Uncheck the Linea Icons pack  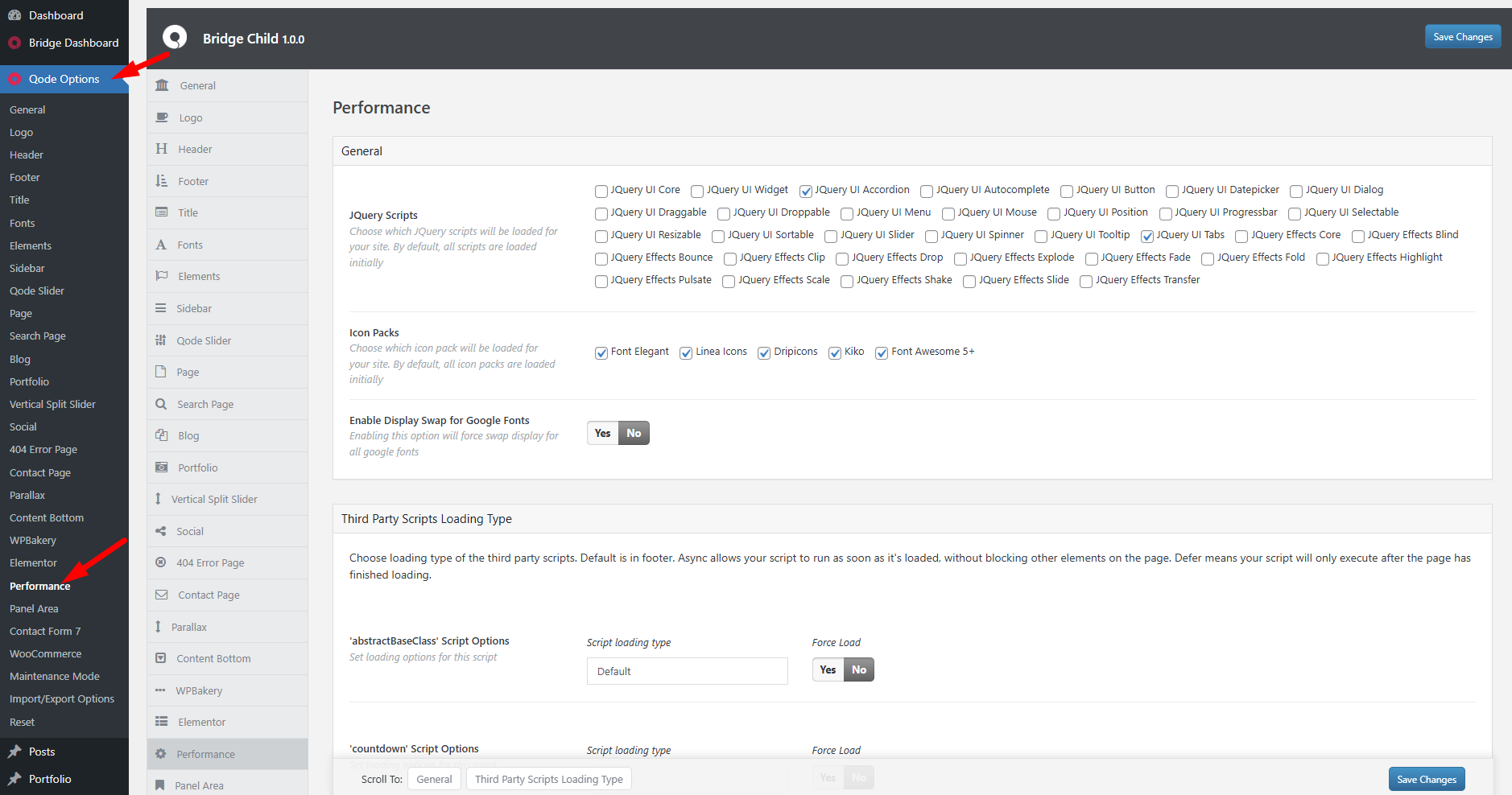coord(686,352)
